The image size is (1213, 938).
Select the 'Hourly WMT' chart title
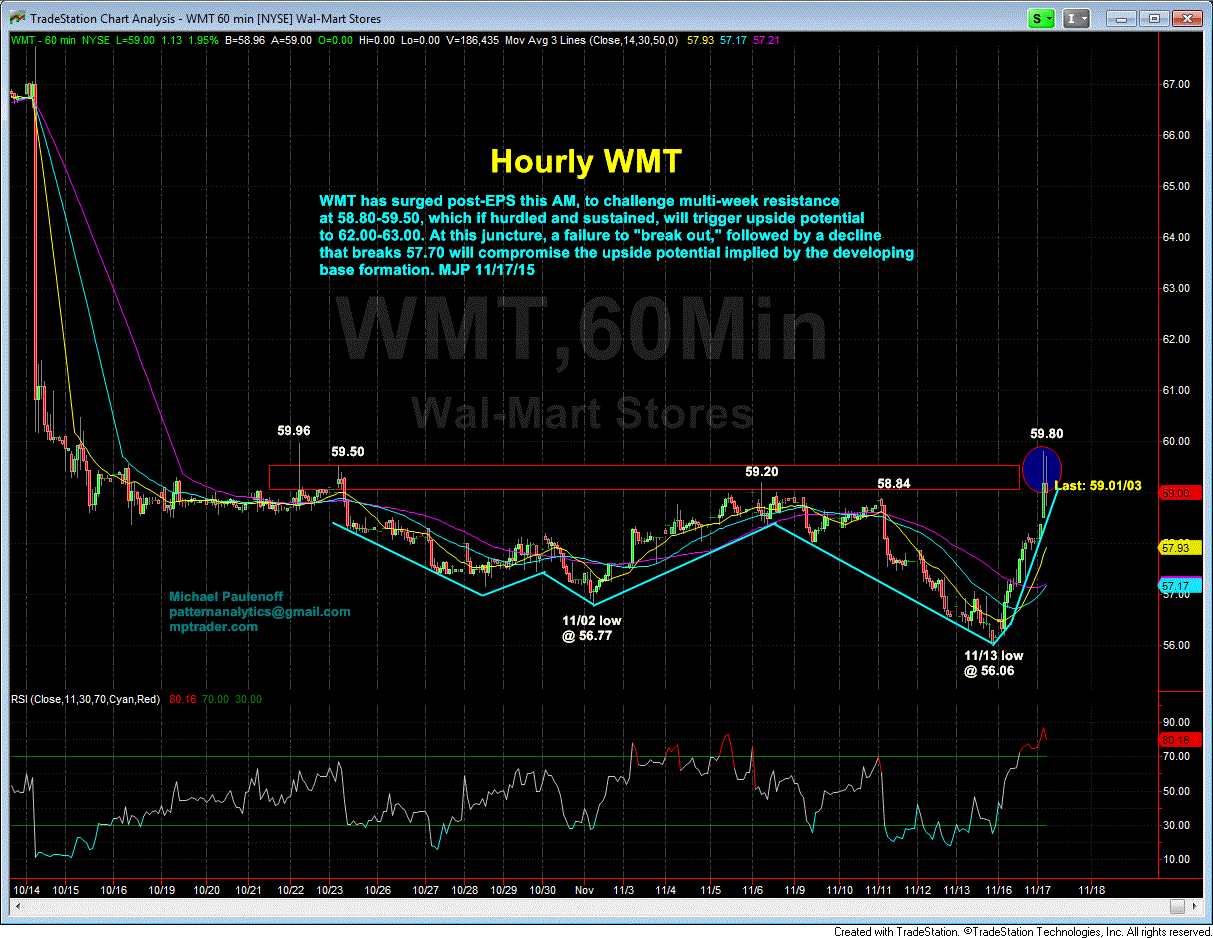pyautogui.click(x=586, y=160)
